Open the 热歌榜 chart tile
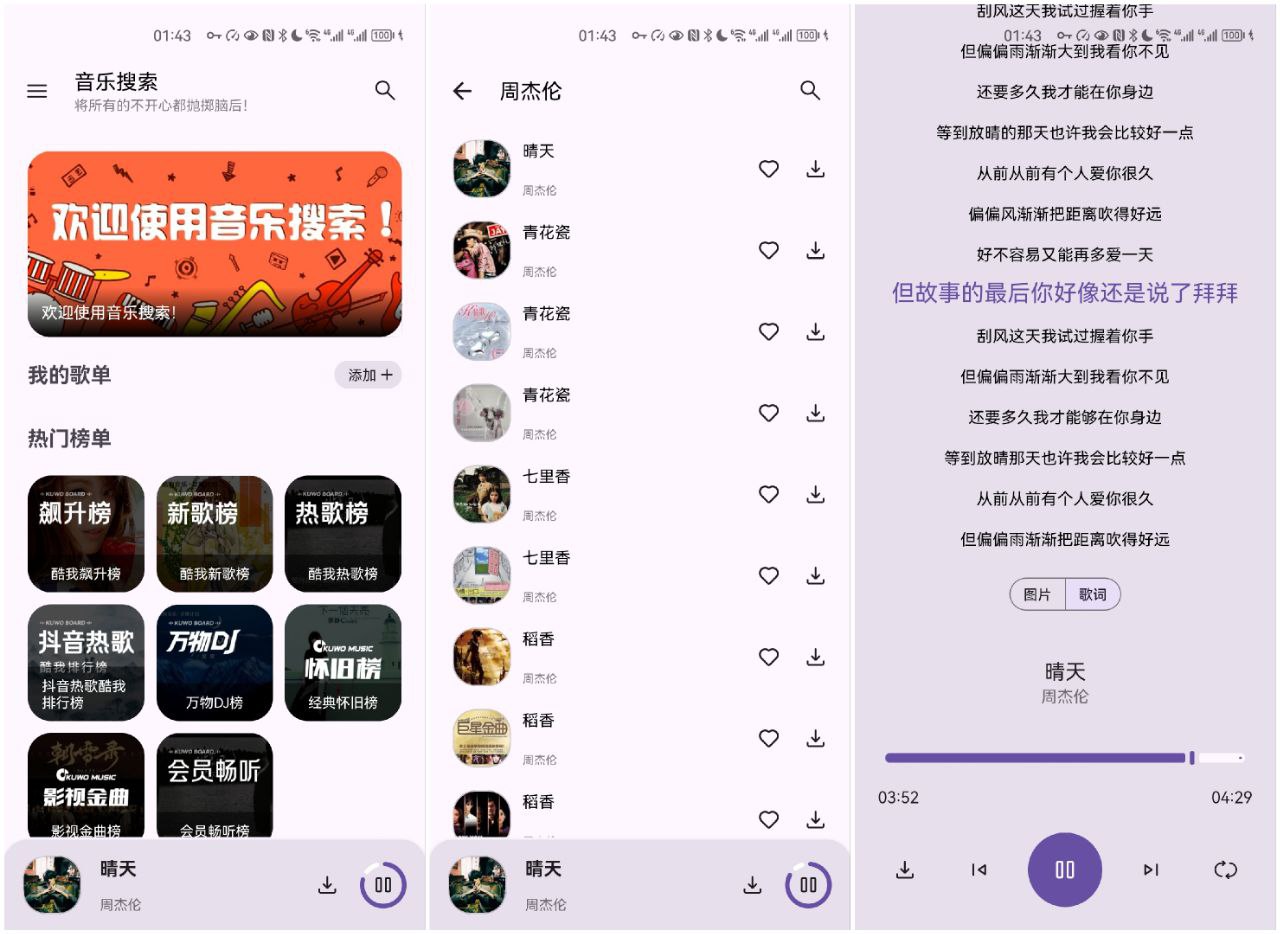 click(x=343, y=534)
